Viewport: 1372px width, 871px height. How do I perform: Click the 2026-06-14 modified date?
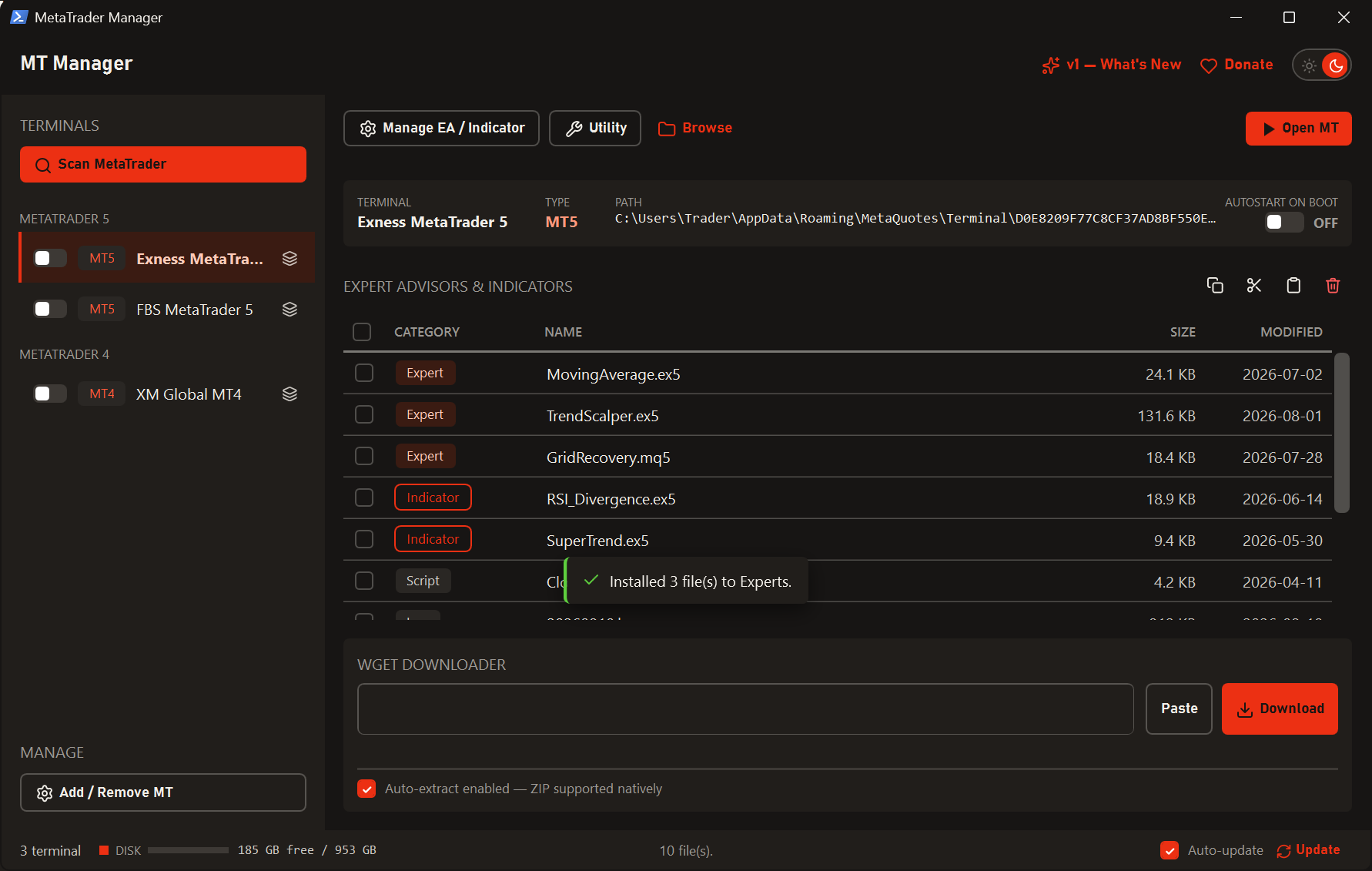pos(1282,499)
